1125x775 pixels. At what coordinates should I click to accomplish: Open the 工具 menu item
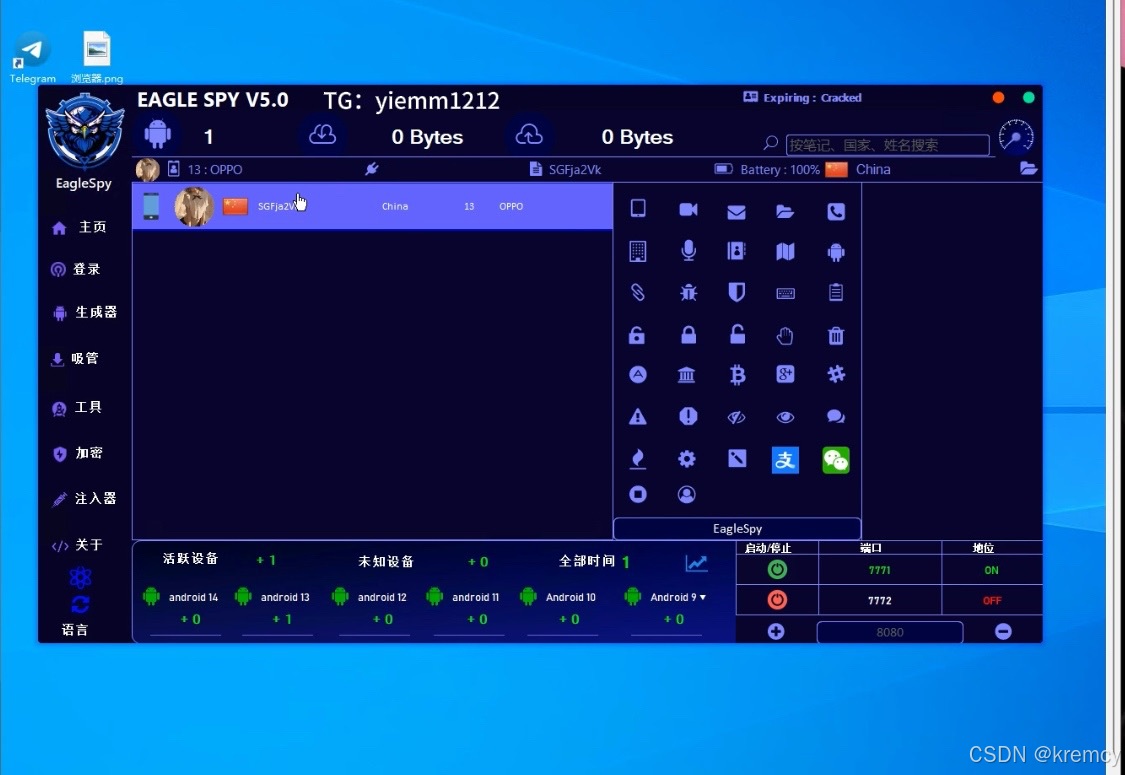(x=77, y=408)
